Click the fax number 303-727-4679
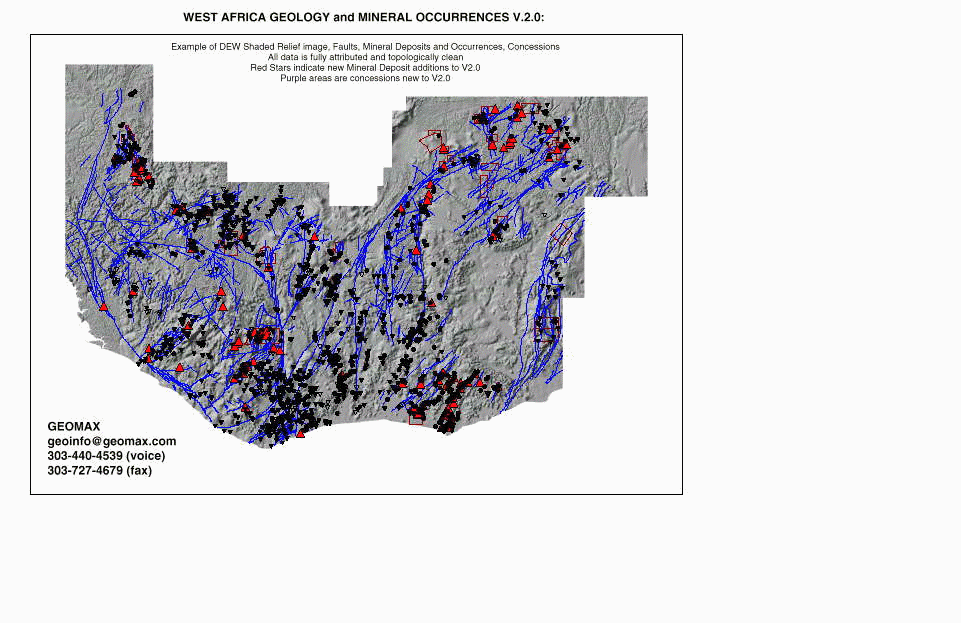The width and height of the screenshot is (961, 623). click(99, 470)
